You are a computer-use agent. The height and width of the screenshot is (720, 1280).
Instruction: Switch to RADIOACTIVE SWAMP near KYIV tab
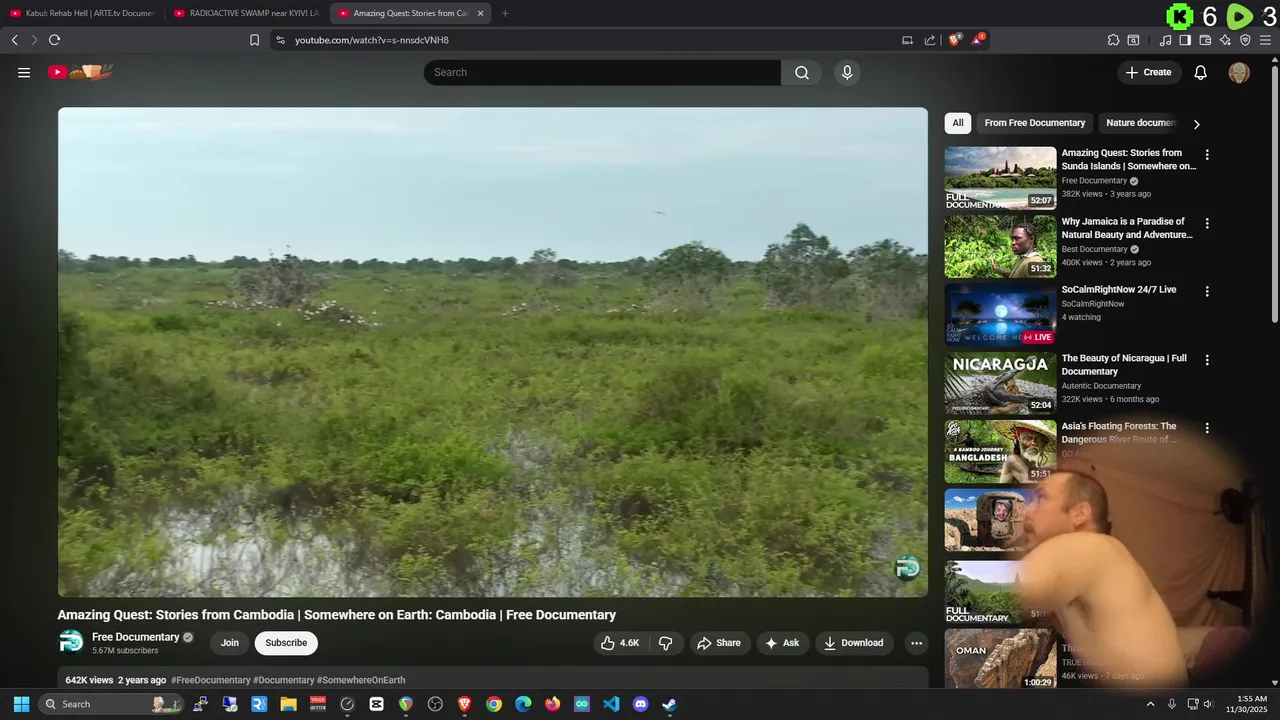tap(246, 13)
